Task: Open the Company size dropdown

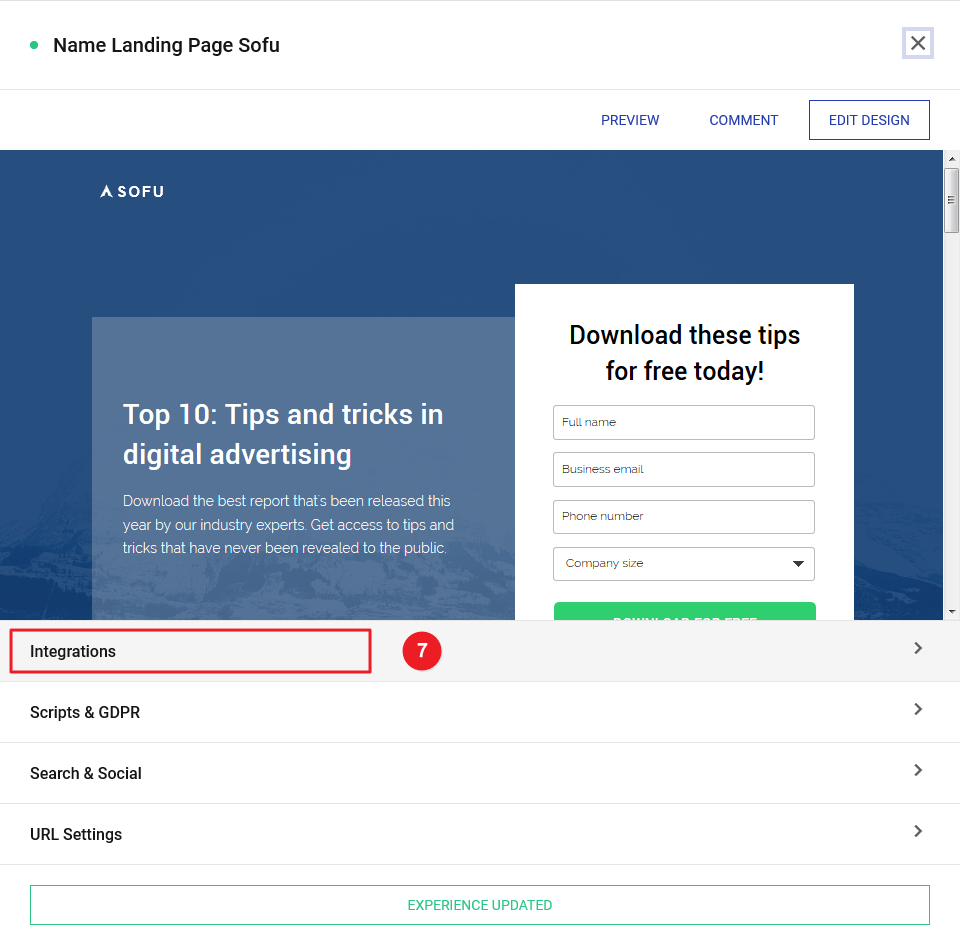Action: click(x=683, y=564)
